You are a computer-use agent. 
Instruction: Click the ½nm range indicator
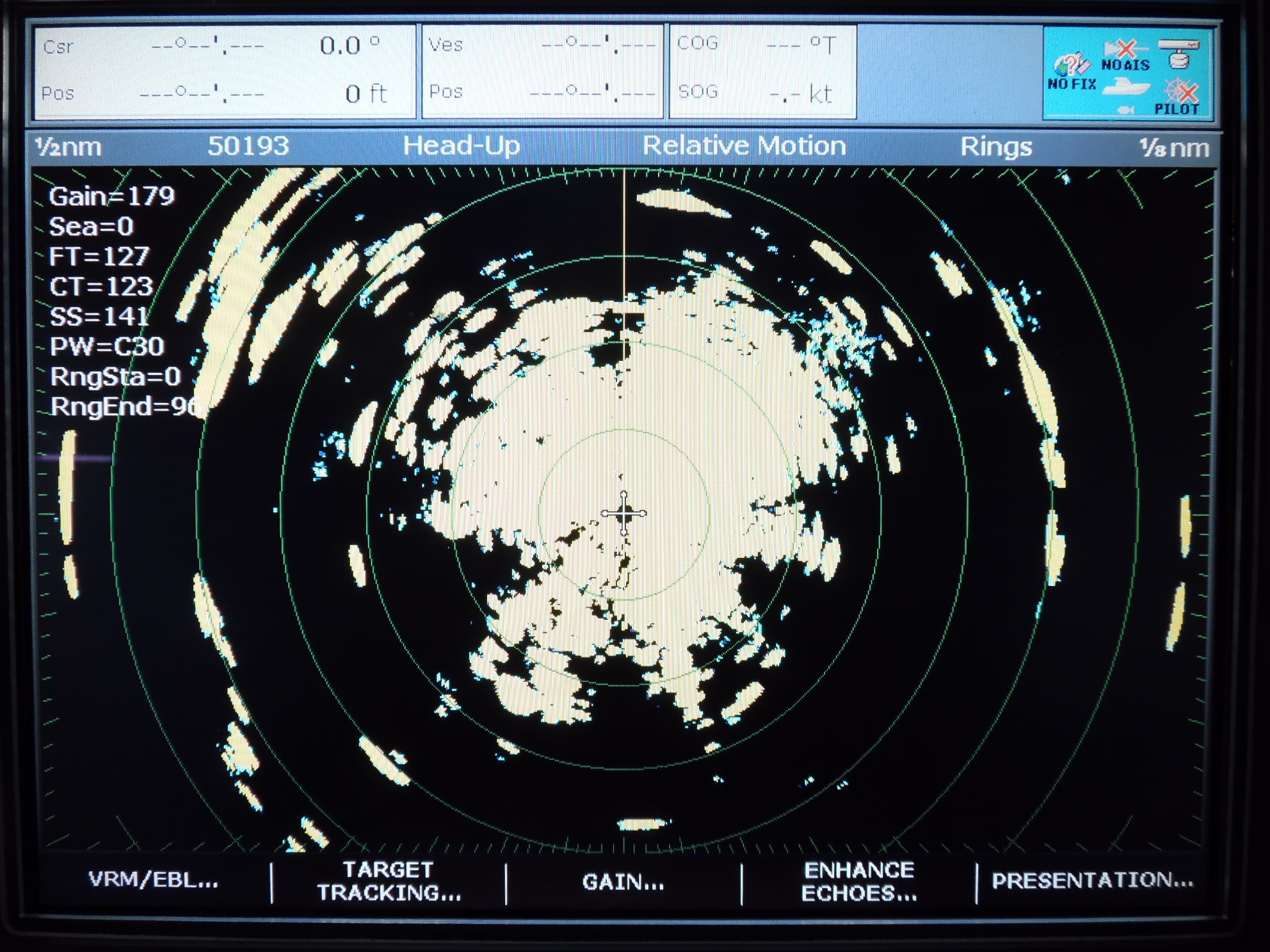coord(68,147)
